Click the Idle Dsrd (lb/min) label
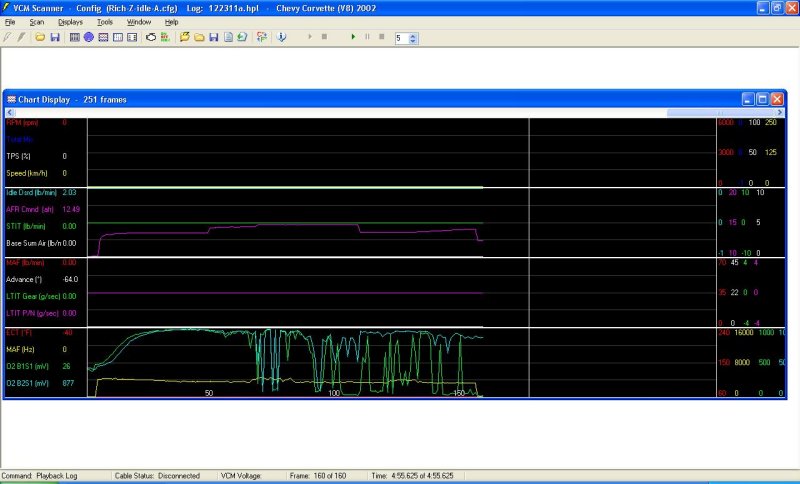This screenshot has height=484, width=800. click(x=31, y=193)
